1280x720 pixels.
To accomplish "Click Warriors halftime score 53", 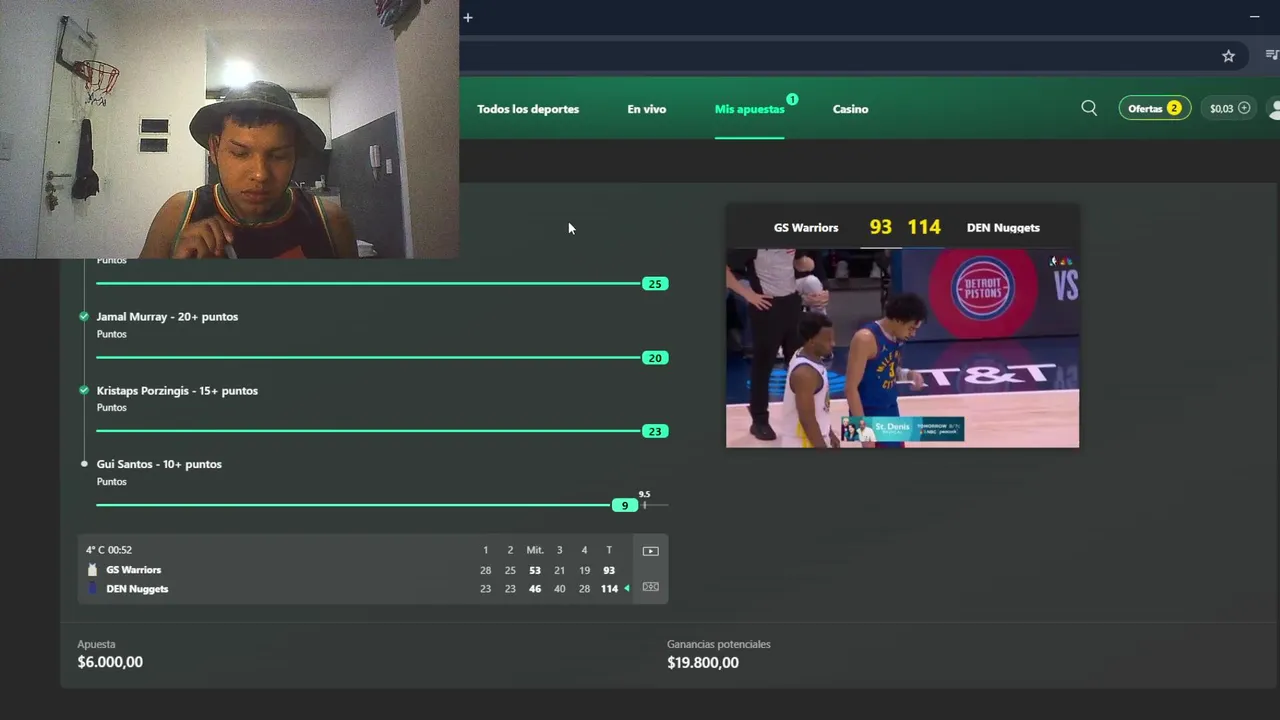I will pyautogui.click(x=535, y=570).
